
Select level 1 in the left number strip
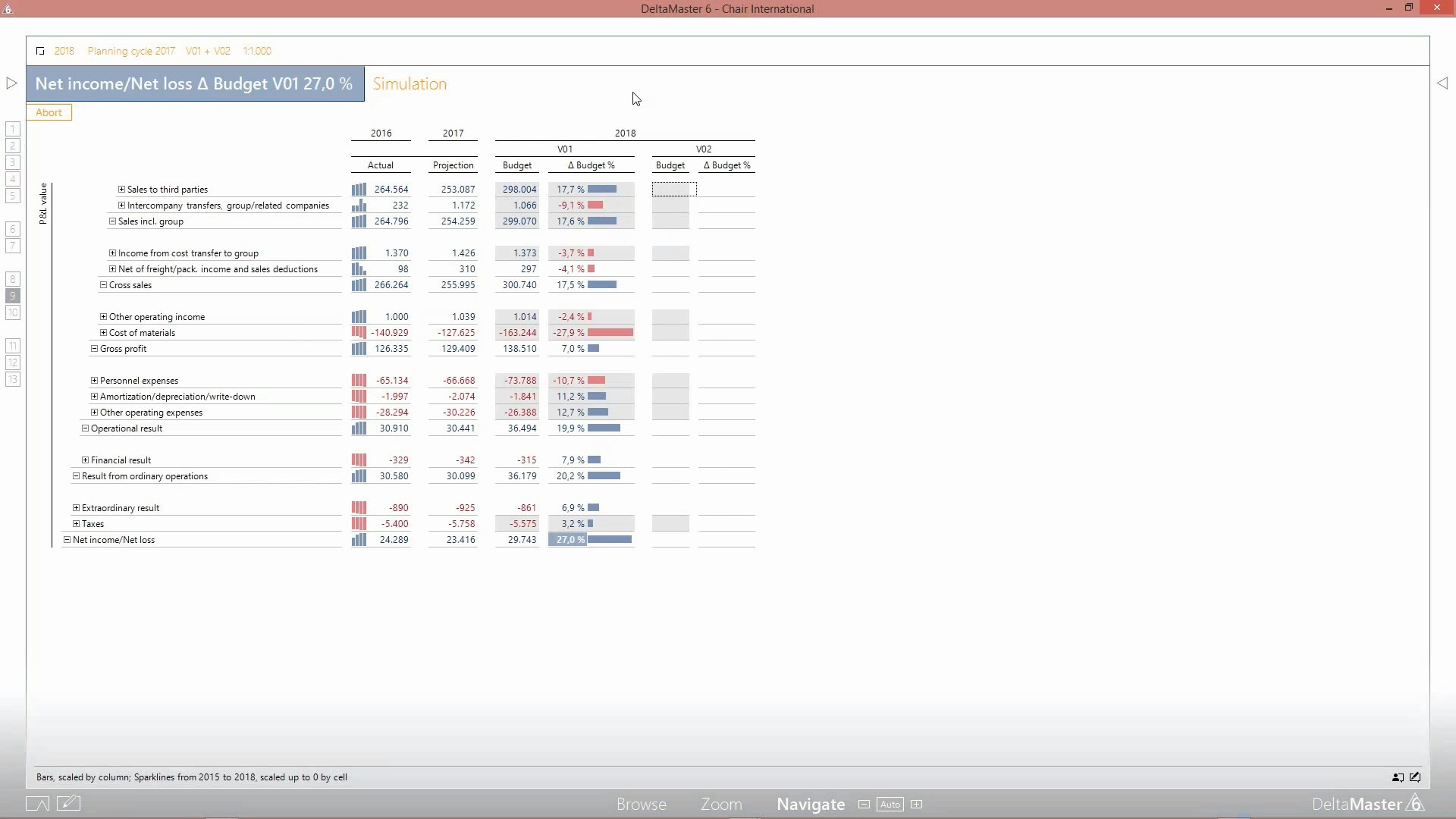point(13,130)
